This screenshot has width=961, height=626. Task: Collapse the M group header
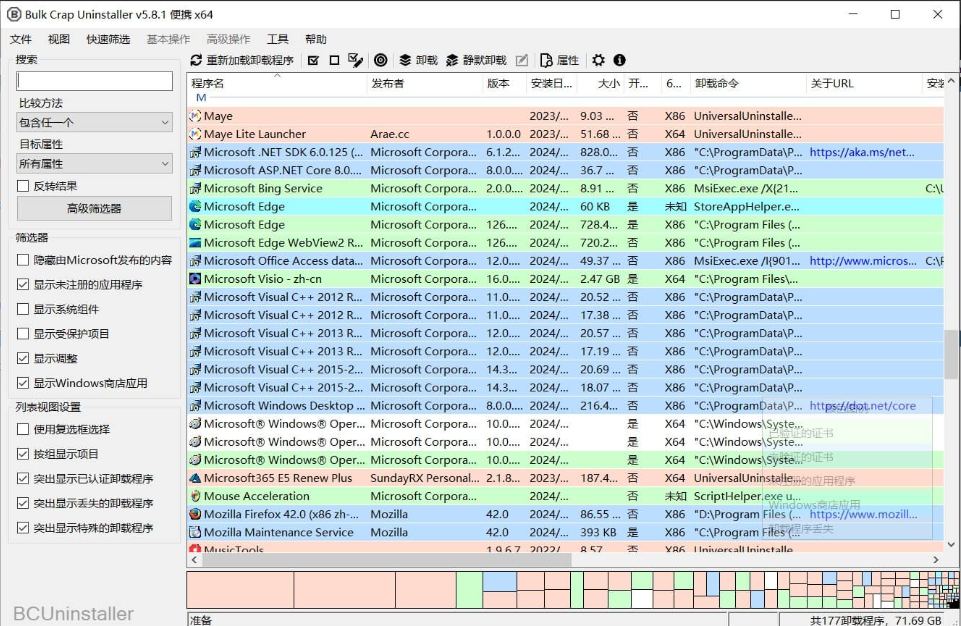pos(201,98)
